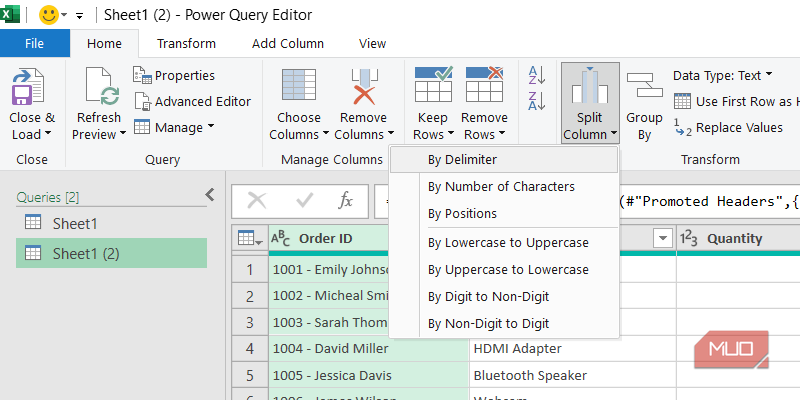Click the Split Column button
The image size is (800, 400).
[590, 103]
